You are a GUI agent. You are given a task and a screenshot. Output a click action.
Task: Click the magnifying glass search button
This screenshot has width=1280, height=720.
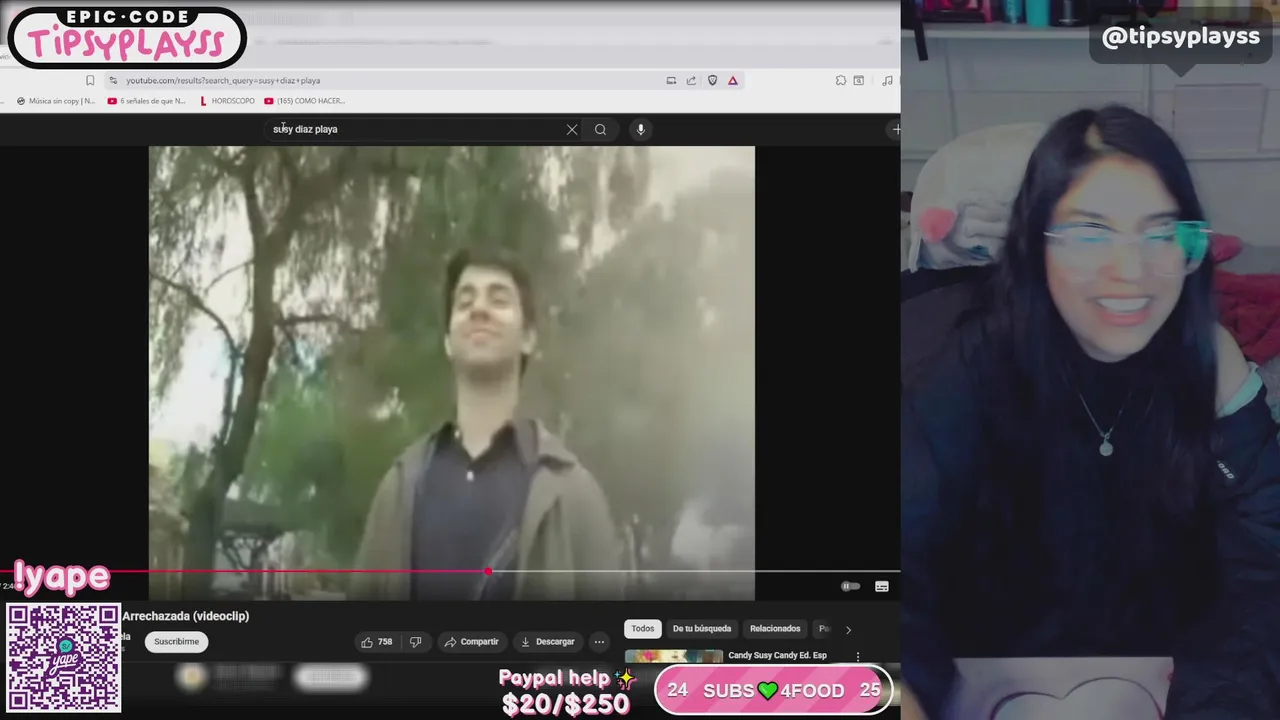600,129
